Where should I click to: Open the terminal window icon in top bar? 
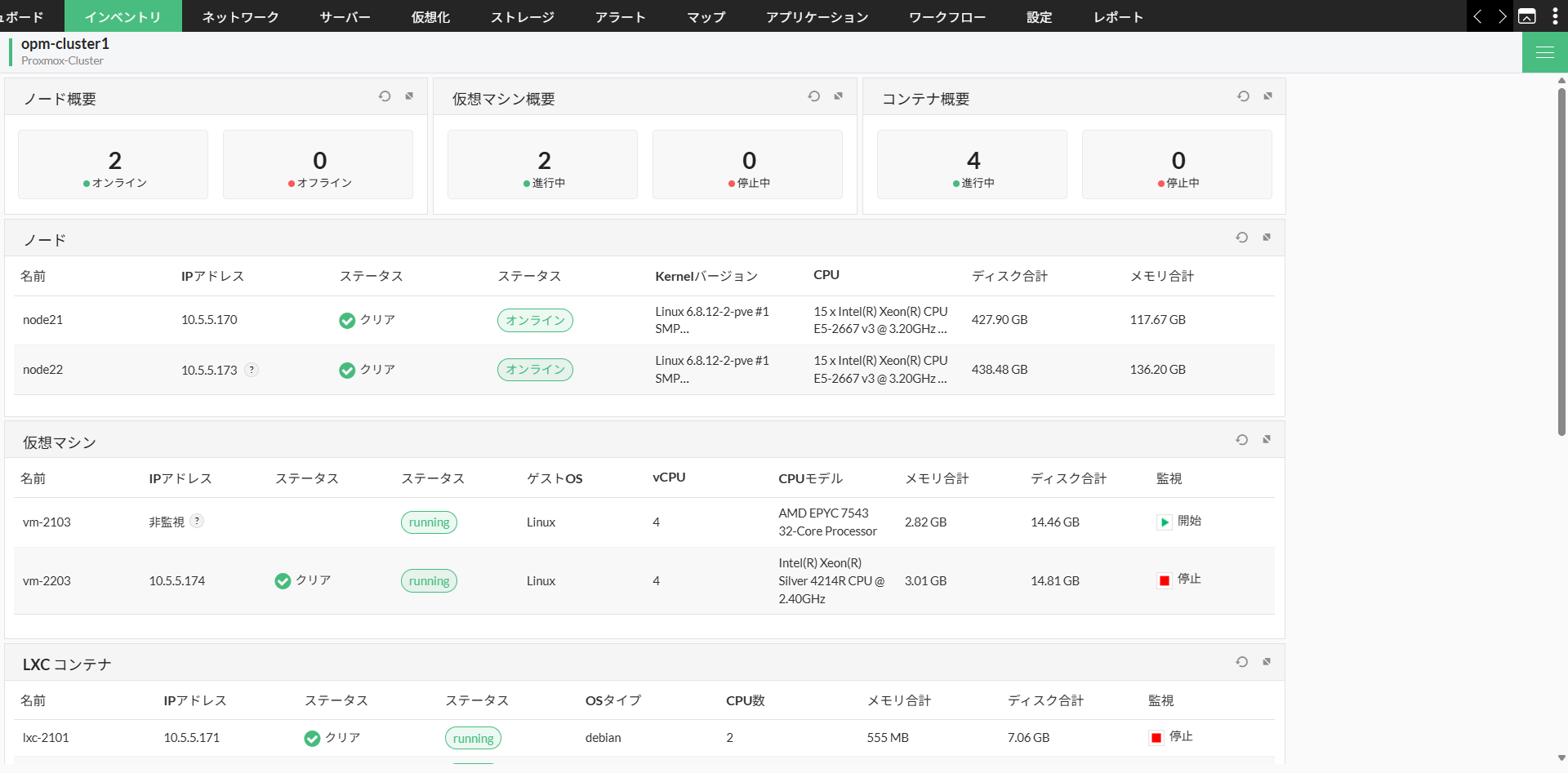pyautogui.click(x=1527, y=16)
